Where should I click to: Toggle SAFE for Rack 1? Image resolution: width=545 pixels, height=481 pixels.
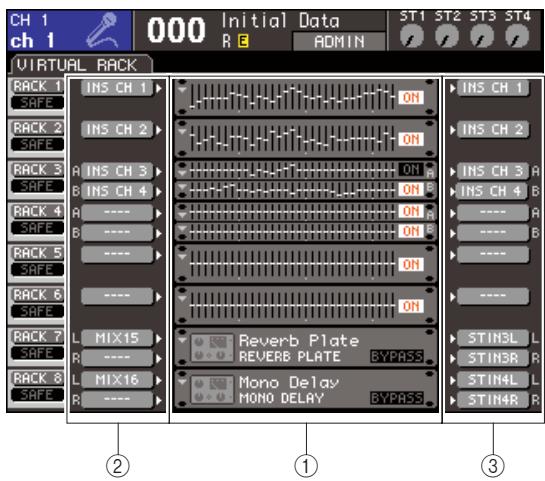(37, 103)
